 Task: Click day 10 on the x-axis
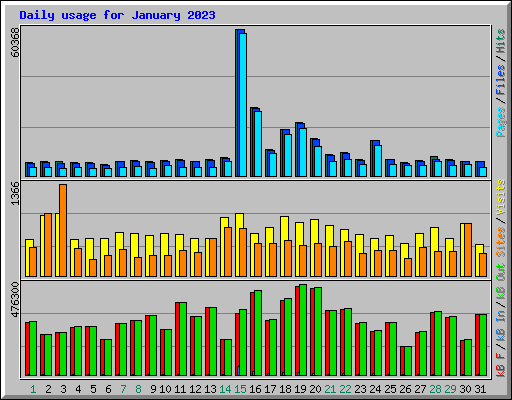(x=165, y=389)
